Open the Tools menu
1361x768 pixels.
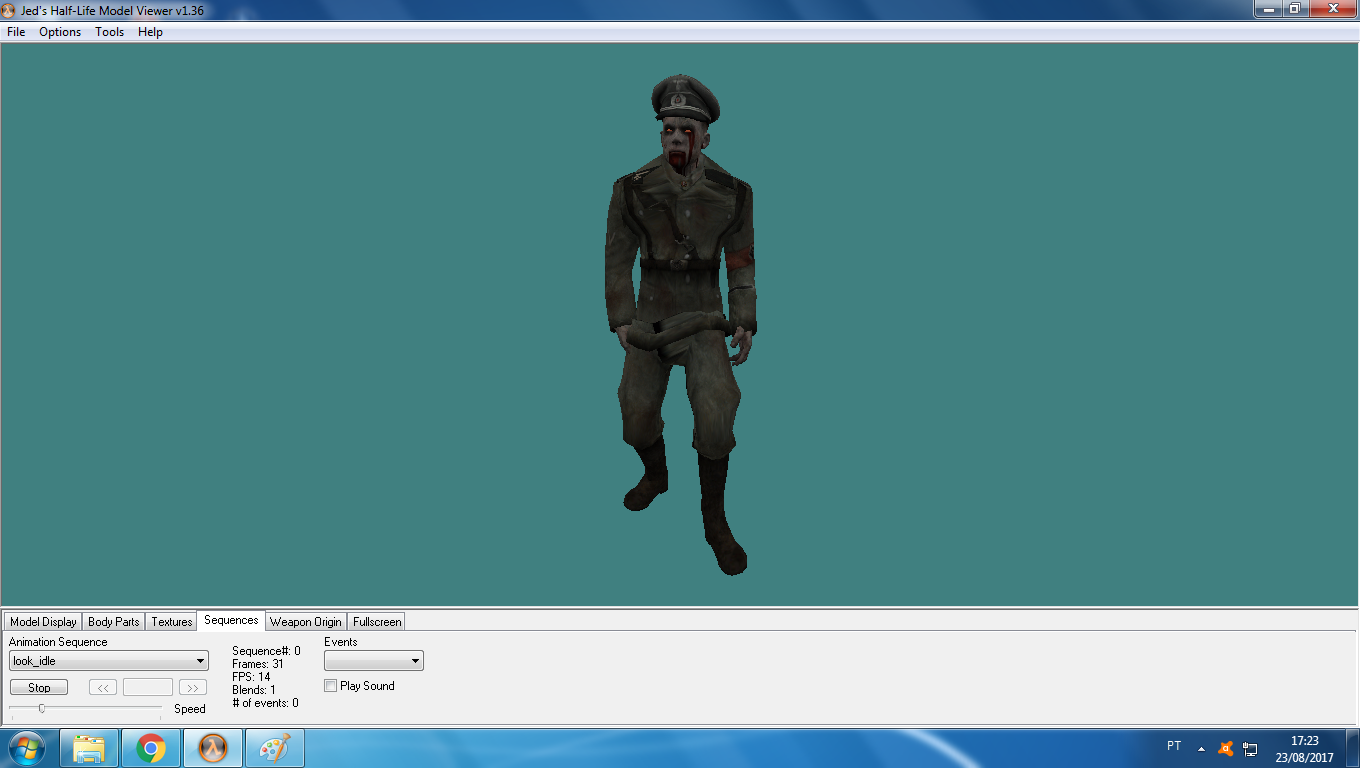click(x=110, y=32)
